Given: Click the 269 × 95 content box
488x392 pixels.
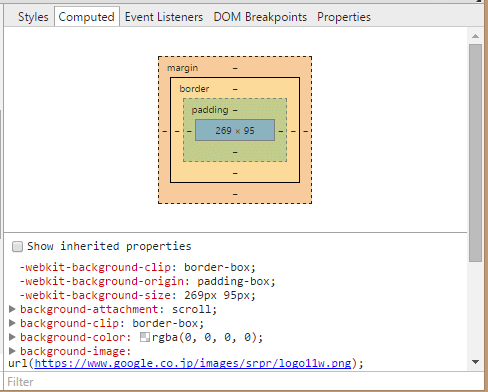Looking at the screenshot, I should click(235, 130).
